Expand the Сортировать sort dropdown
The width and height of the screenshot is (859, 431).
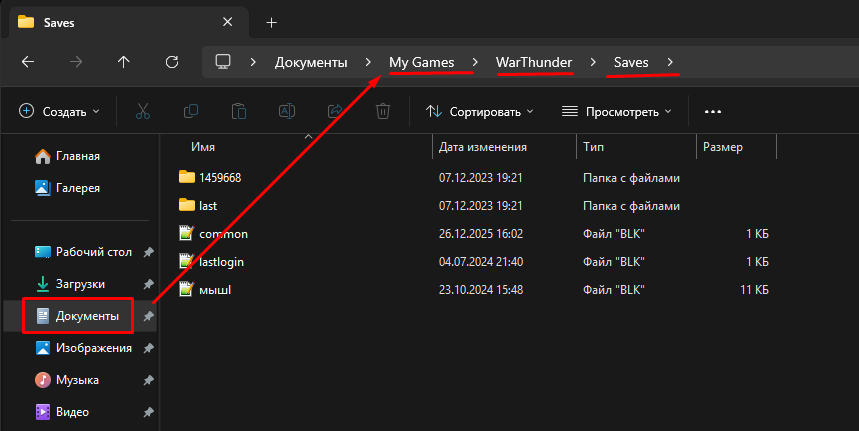click(x=480, y=111)
